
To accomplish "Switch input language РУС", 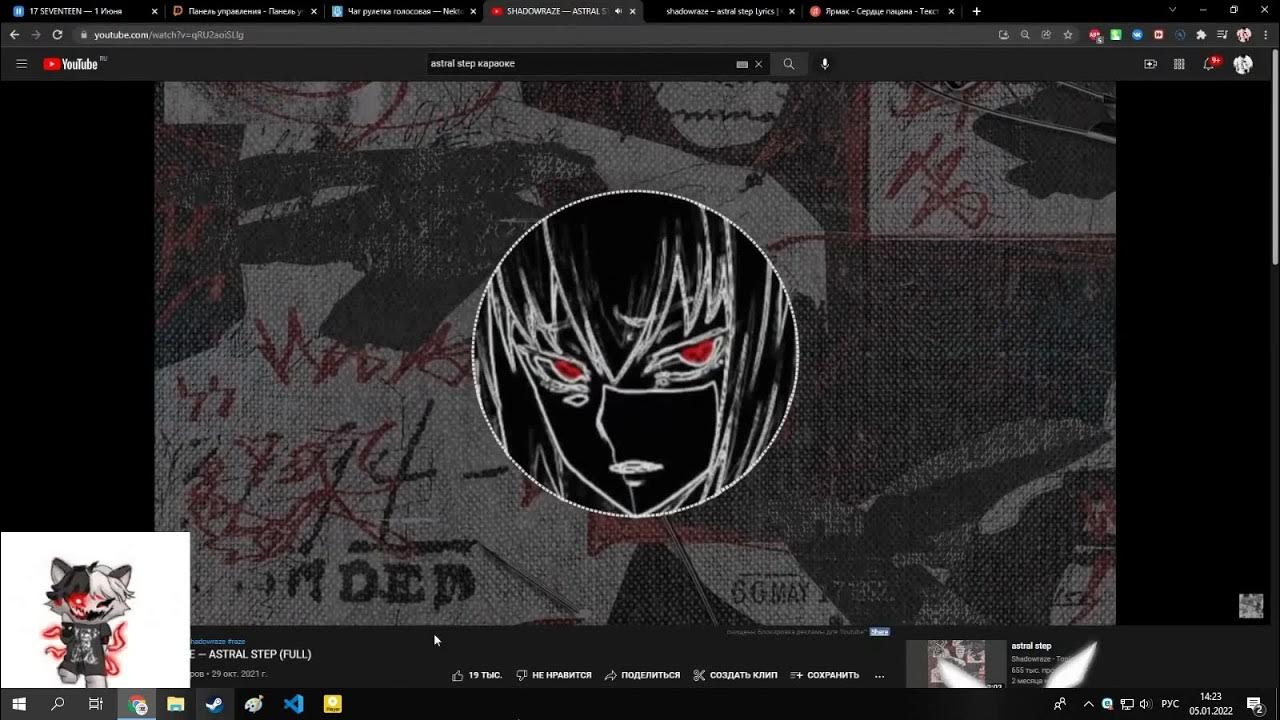I will 1170,704.
